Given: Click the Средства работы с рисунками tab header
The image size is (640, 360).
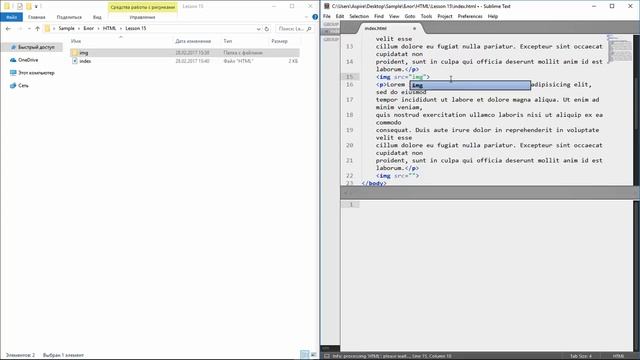Looking at the screenshot, I should tap(142, 7).
